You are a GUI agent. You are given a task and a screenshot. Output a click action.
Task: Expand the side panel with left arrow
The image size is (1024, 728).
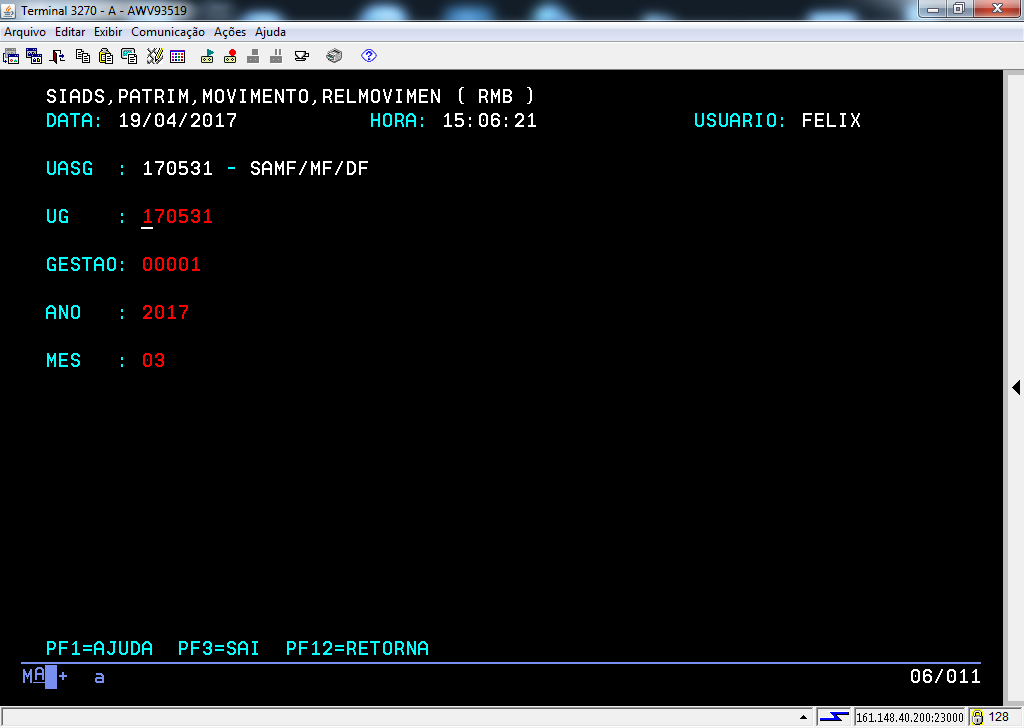coord(1016,387)
